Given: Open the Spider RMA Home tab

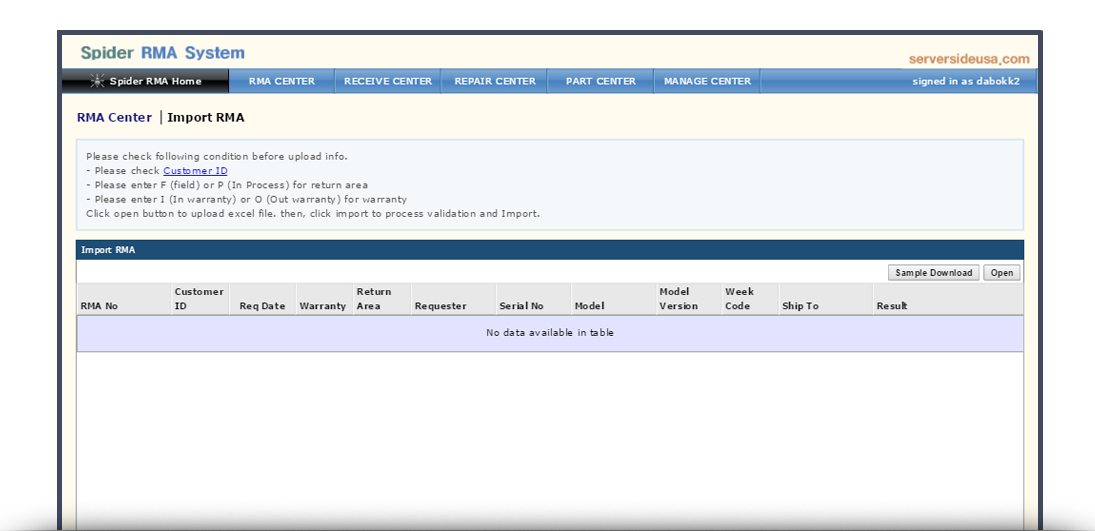Looking at the screenshot, I should [145, 81].
